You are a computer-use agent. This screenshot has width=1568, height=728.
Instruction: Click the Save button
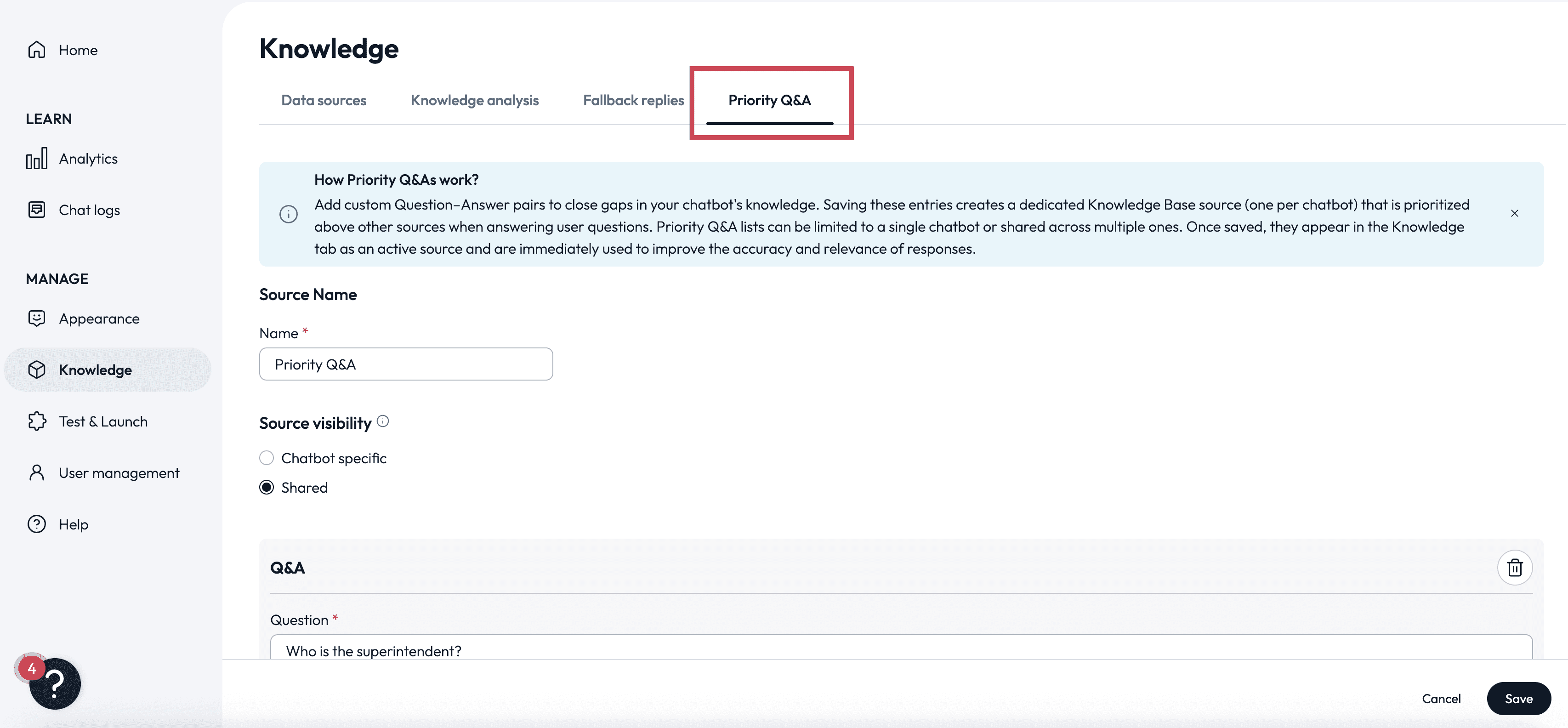pos(1519,698)
